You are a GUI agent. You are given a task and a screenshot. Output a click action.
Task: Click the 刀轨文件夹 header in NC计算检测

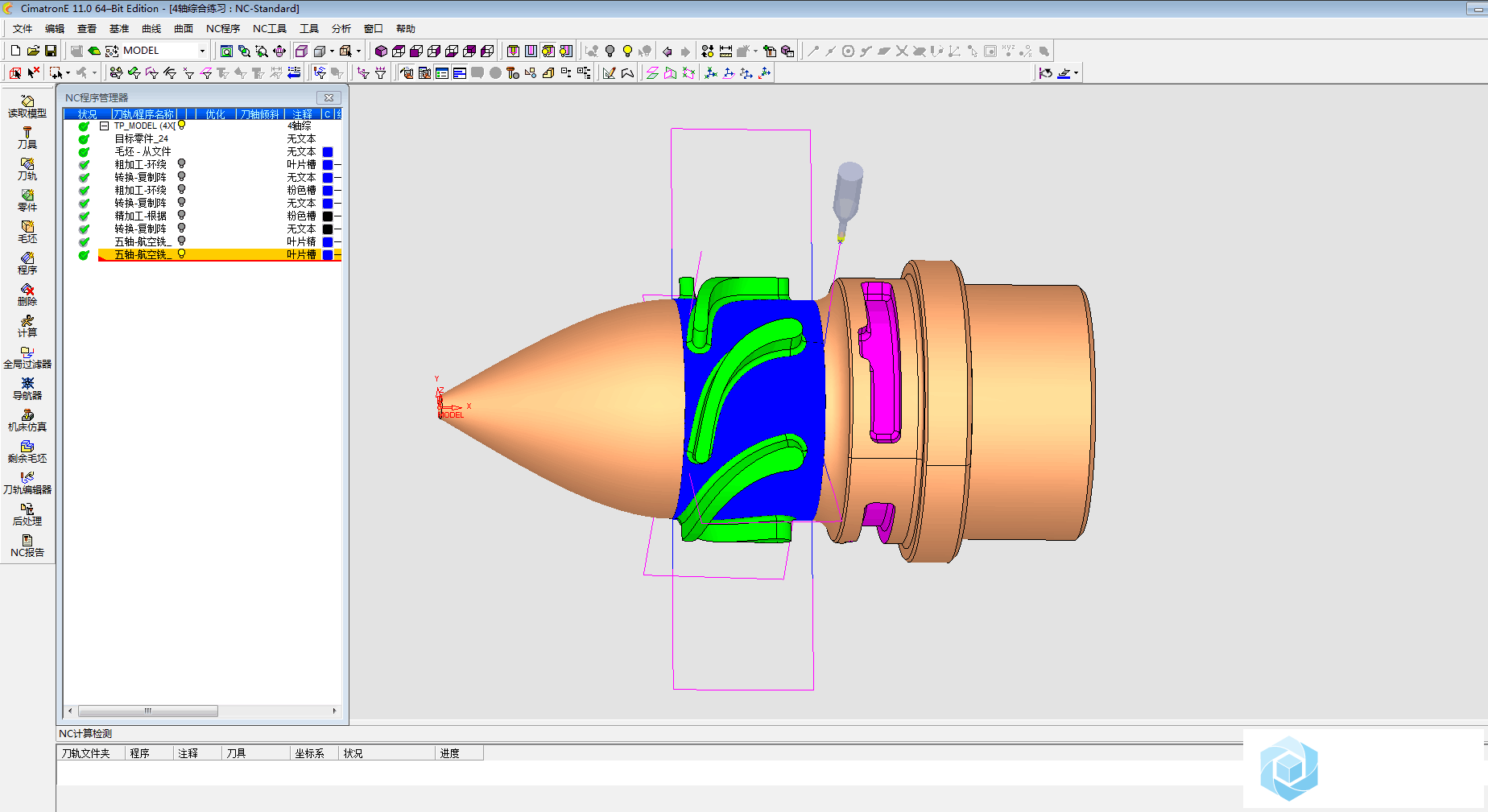90,753
